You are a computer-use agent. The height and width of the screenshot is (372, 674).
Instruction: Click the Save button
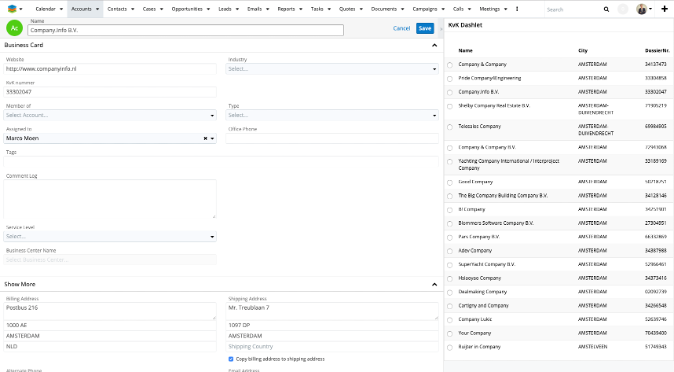point(425,28)
